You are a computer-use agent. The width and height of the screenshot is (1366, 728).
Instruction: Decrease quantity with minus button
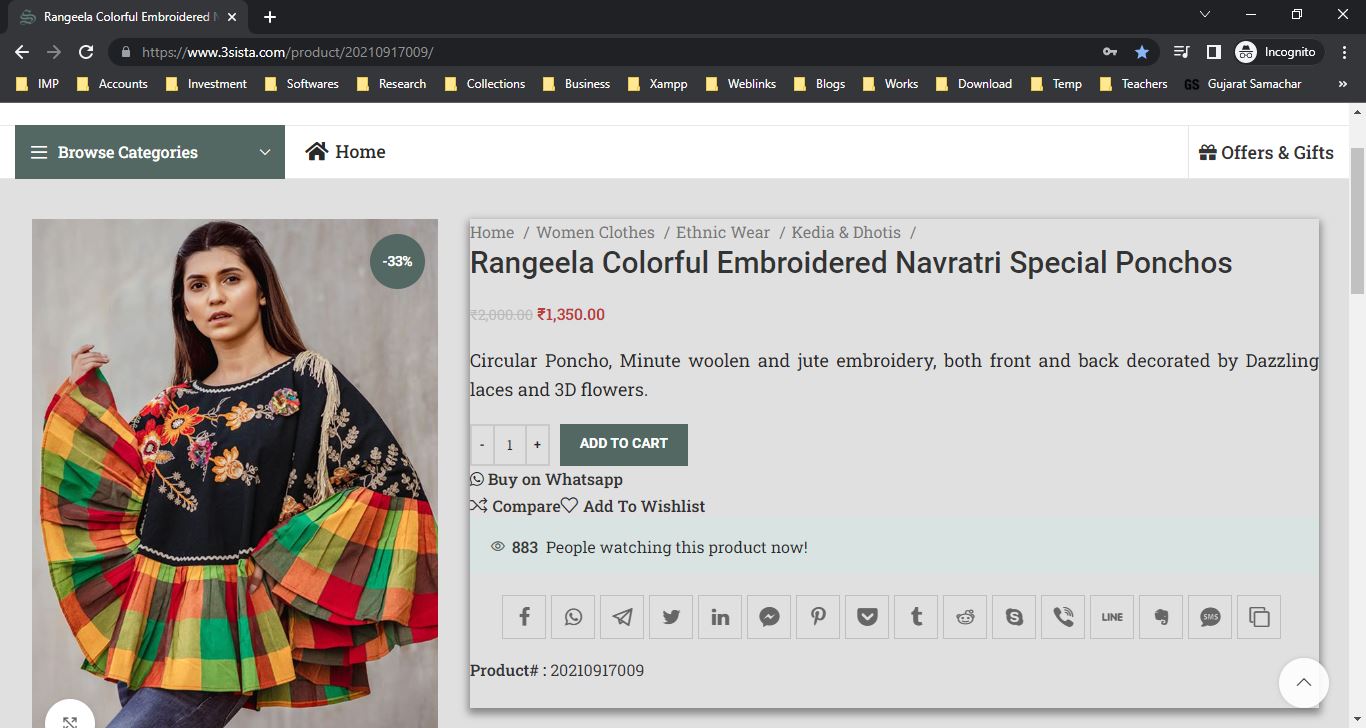(x=482, y=445)
